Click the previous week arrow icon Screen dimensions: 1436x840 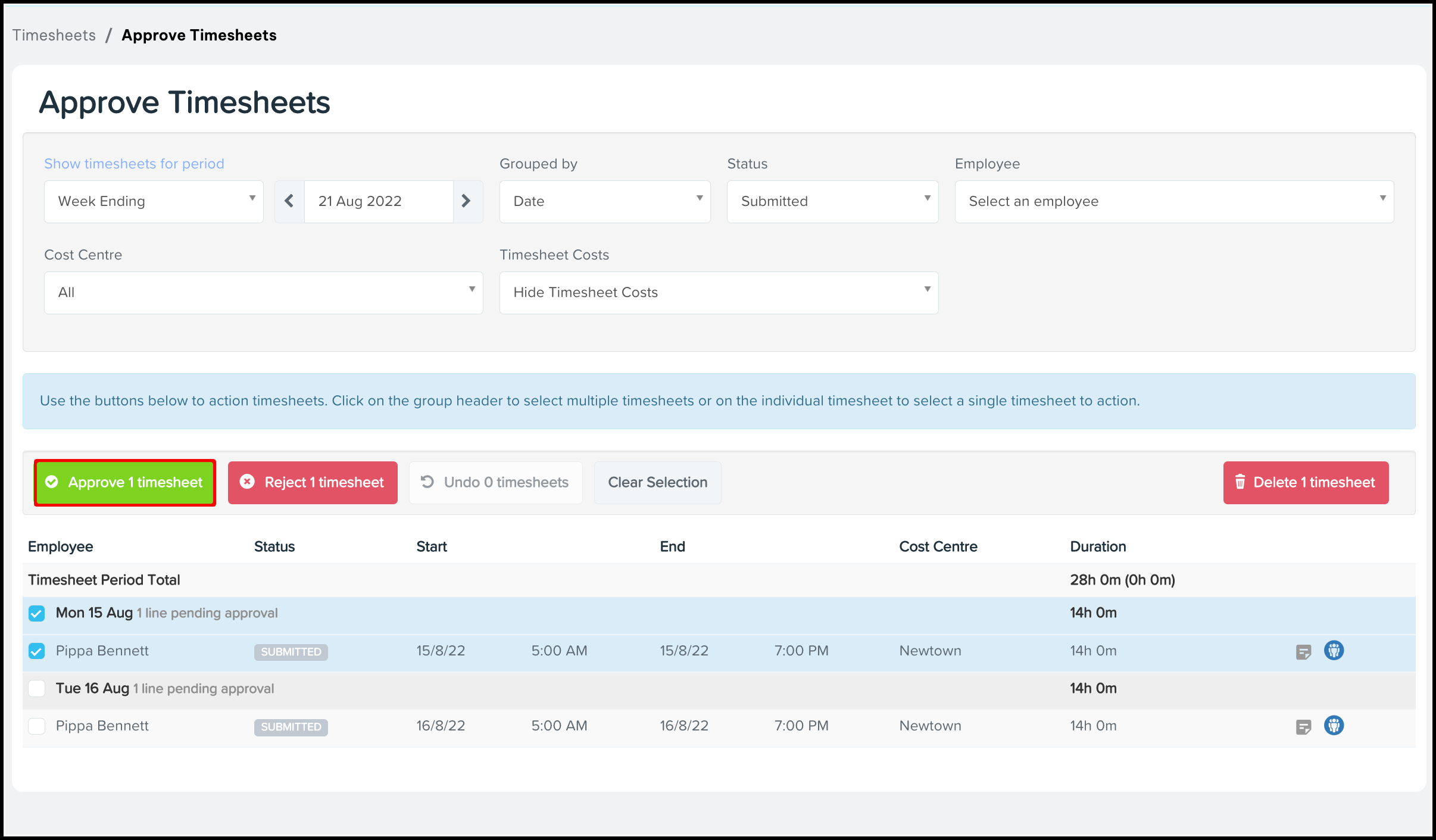289,201
